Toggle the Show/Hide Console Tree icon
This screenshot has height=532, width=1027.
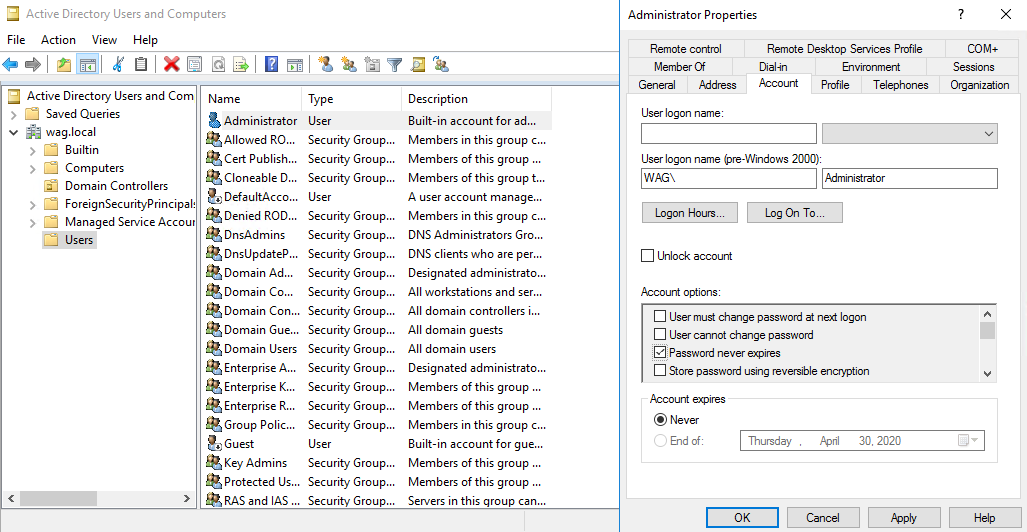(87, 64)
